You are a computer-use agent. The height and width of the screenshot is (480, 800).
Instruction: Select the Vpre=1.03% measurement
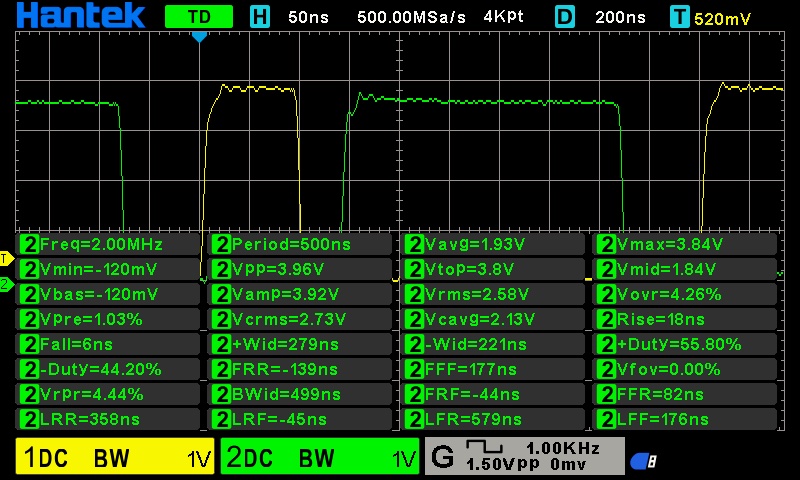pyautogui.click(x=108, y=319)
